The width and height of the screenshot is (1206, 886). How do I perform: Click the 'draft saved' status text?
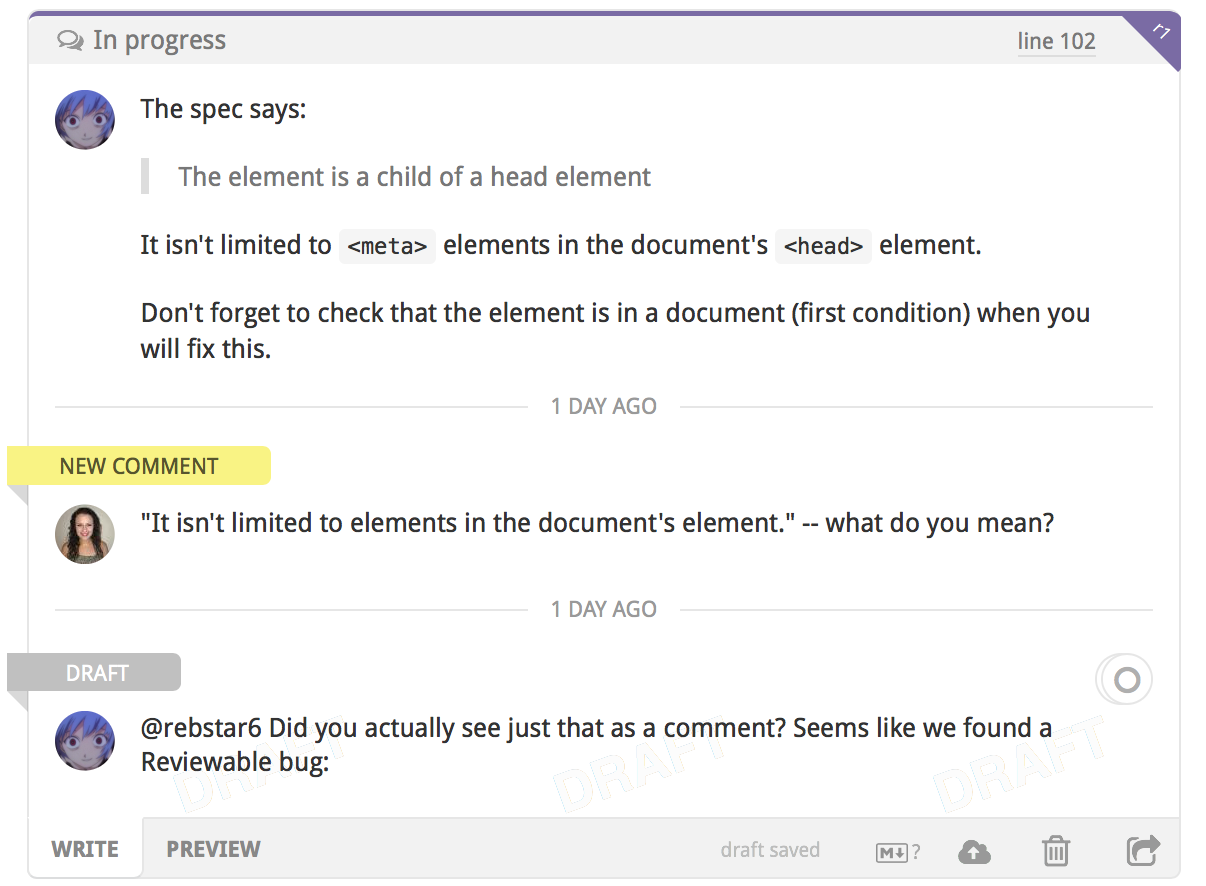click(770, 850)
